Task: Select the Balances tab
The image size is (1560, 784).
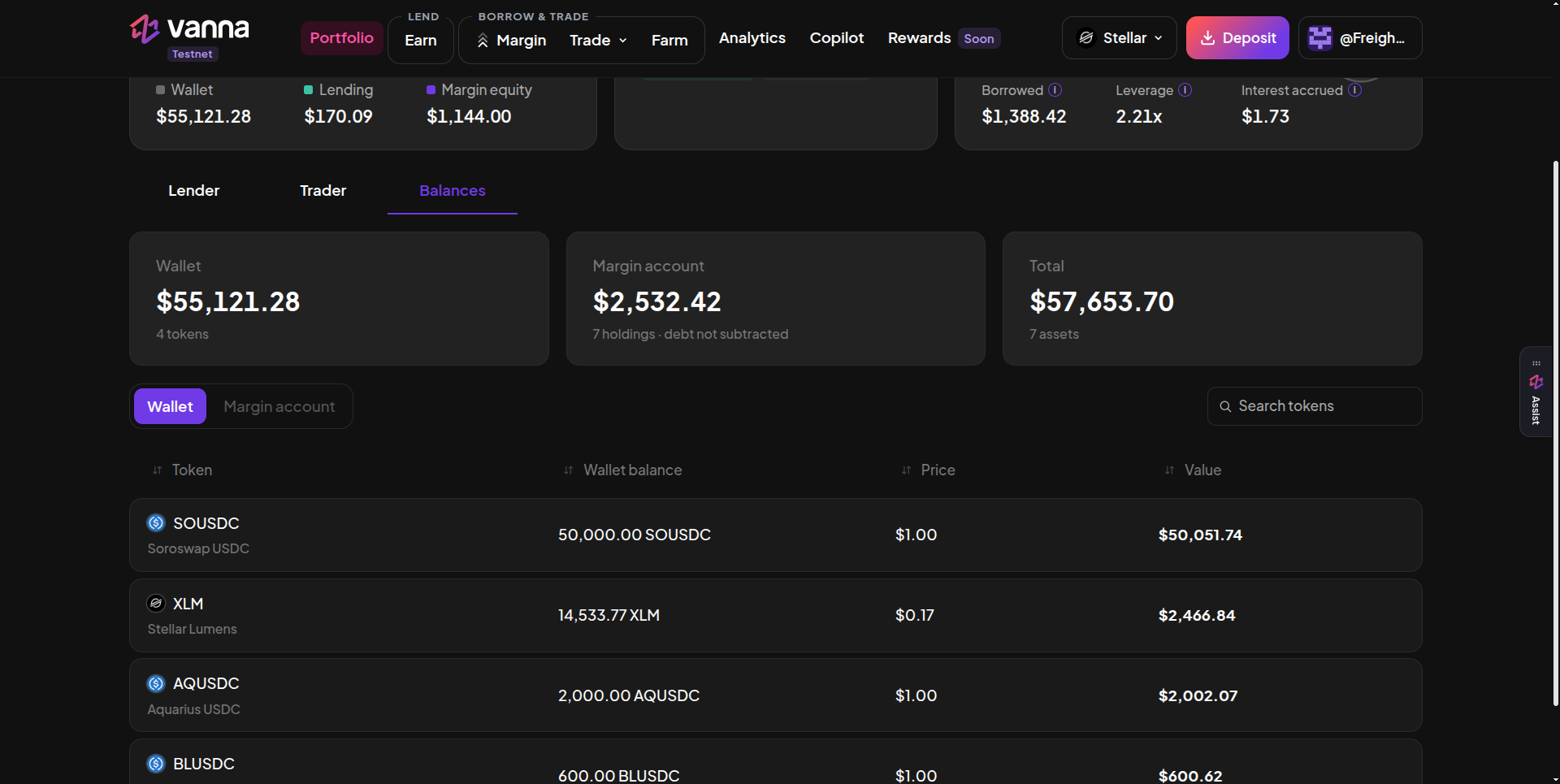Action: [x=453, y=191]
